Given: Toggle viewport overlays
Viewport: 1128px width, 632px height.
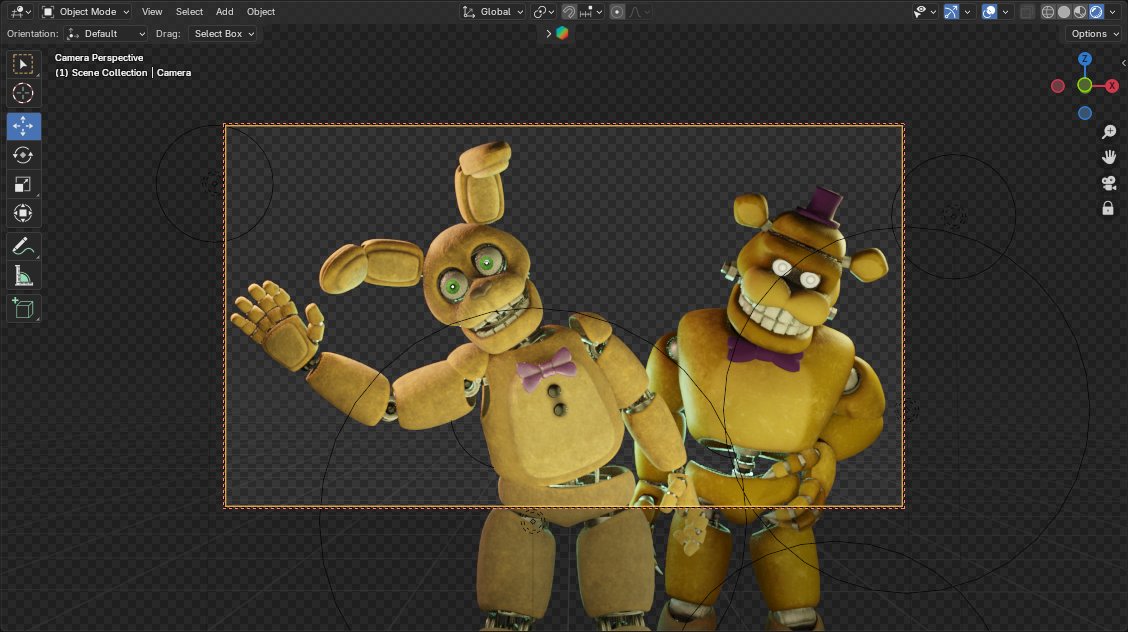Looking at the screenshot, I should tap(989, 12).
